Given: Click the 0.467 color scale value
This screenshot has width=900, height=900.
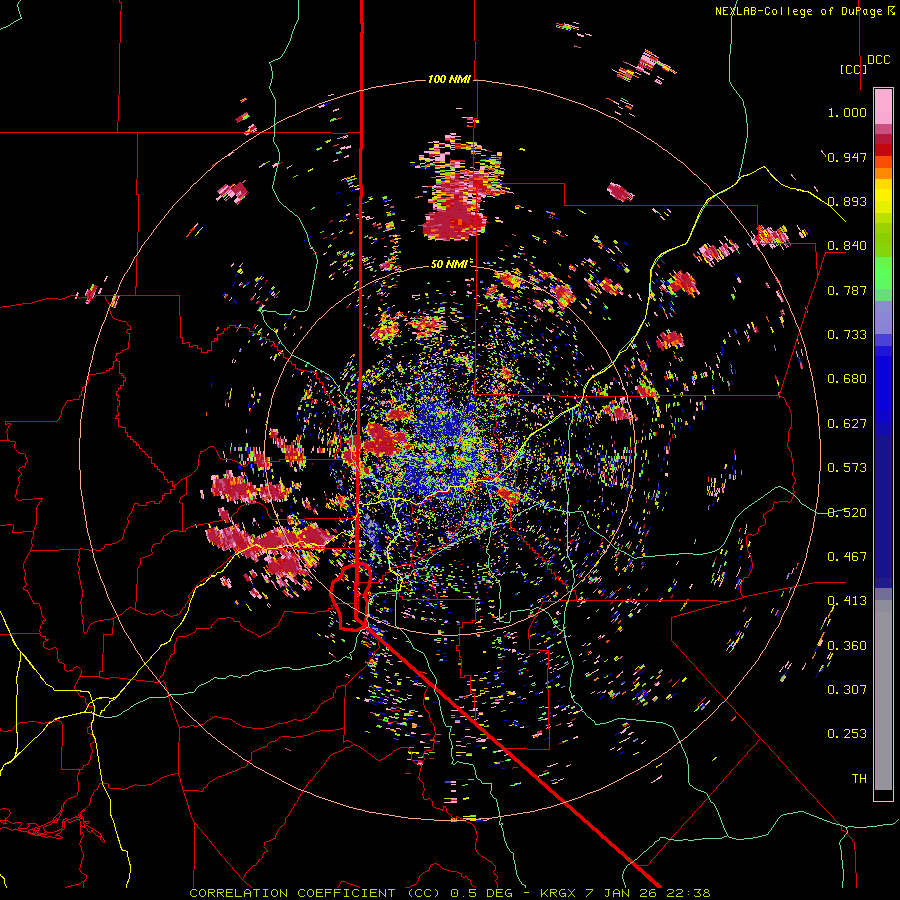Looking at the screenshot, I should click(847, 556).
